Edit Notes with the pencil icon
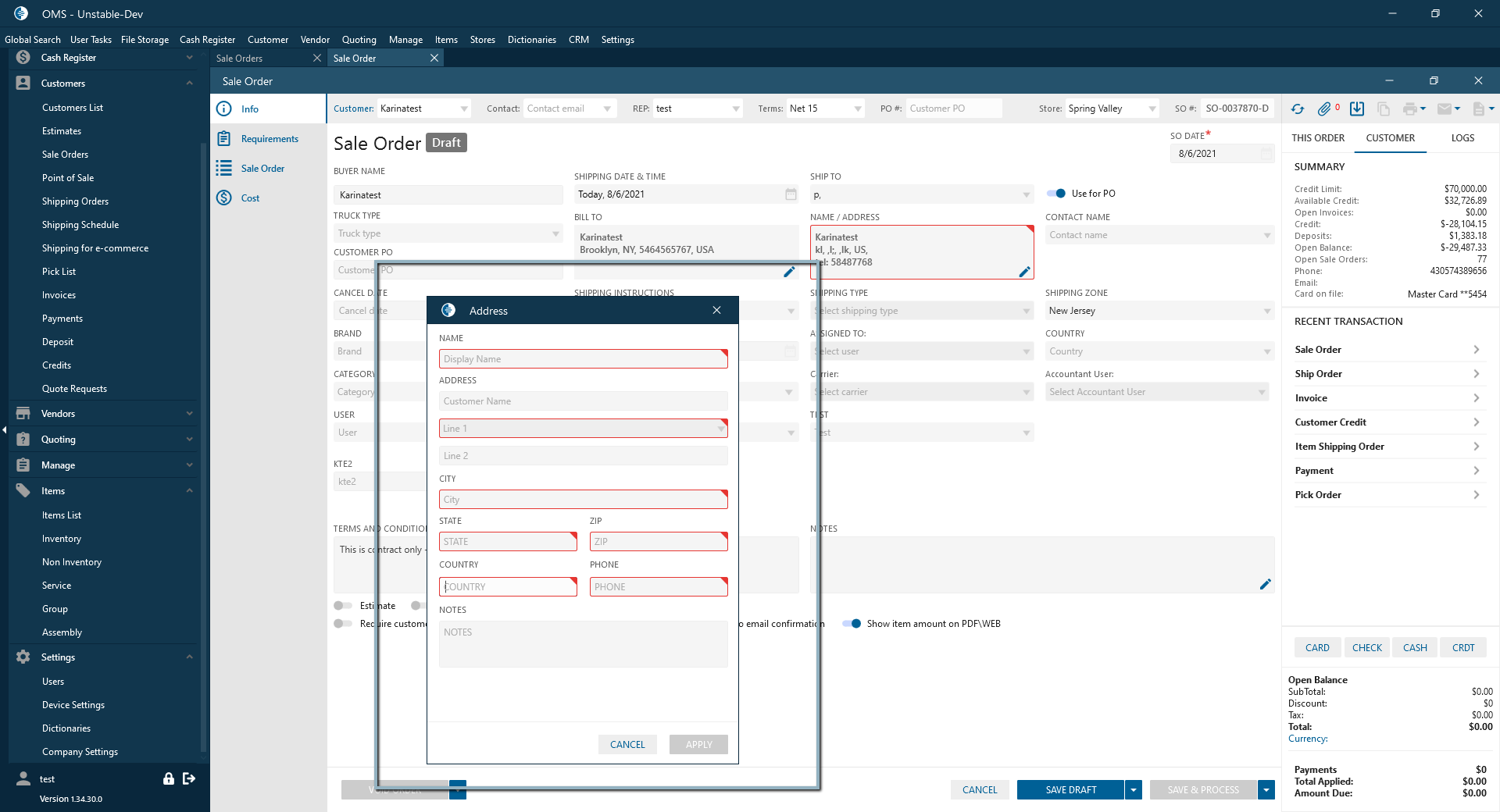This screenshot has width=1500, height=812. (x=1266, y=584)
